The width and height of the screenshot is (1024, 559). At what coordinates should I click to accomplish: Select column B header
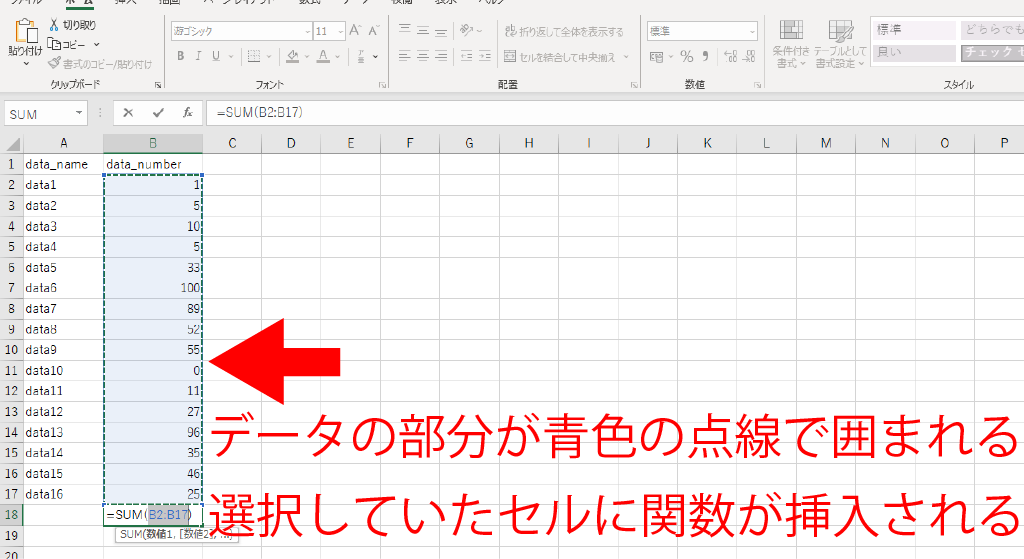pyautogui.click(x=153, y=143)
